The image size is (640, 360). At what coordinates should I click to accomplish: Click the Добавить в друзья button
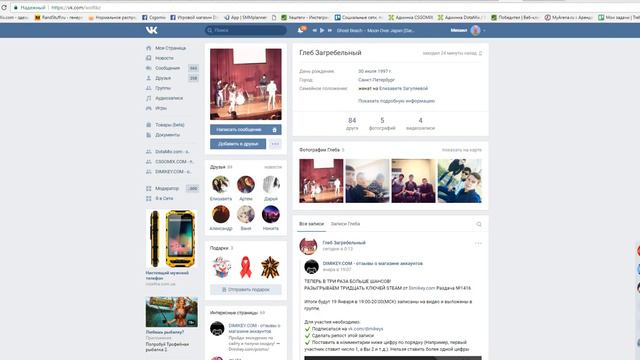click(x=238, y=144)
